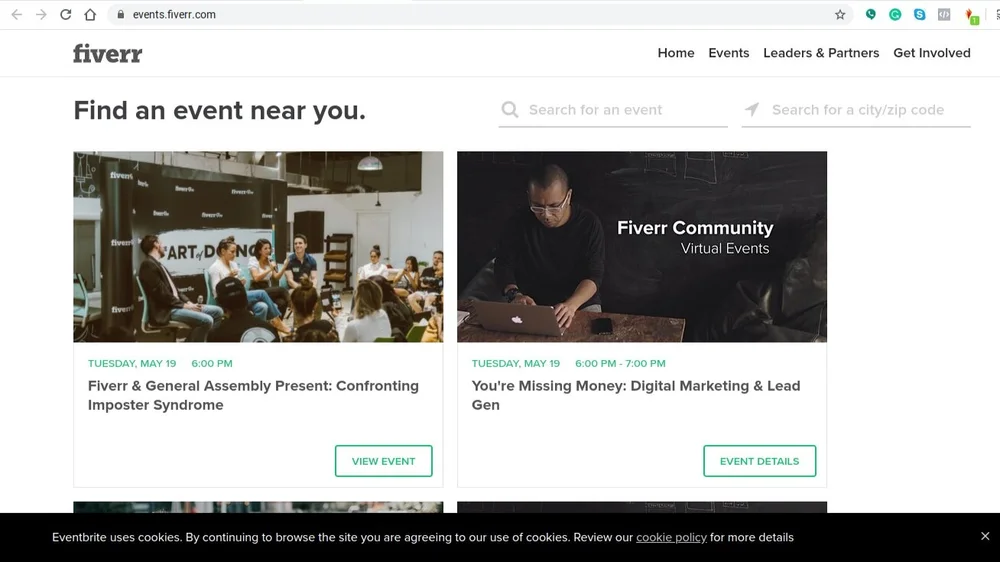The width and height of the screenshot is (1000, 562).
Task: Open the You're Missing Money event title
Action: tap(635, 395)
